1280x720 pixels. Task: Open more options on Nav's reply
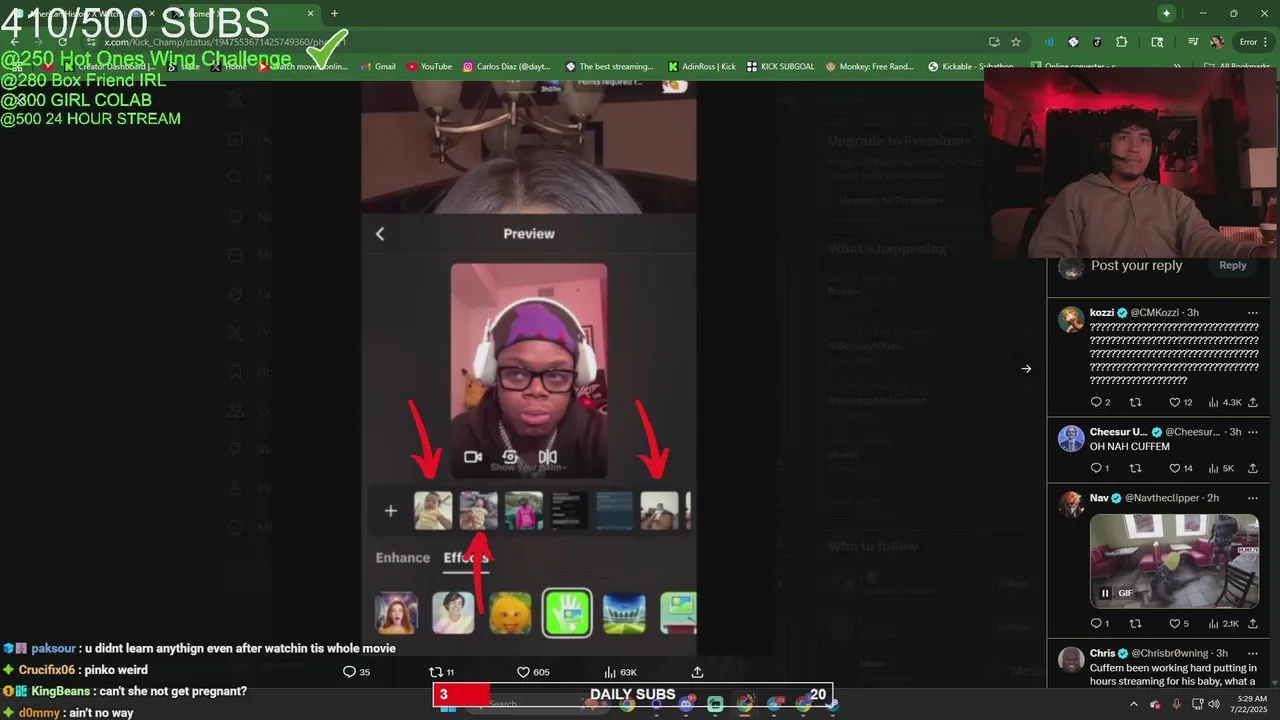coord(1252,498)
